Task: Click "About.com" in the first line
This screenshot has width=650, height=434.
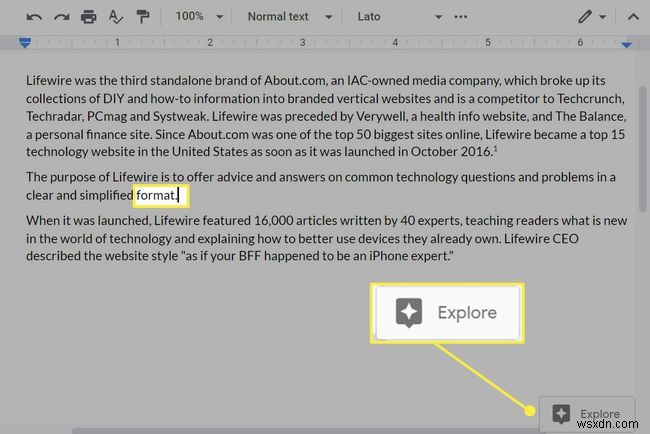Action: point(295,80)
